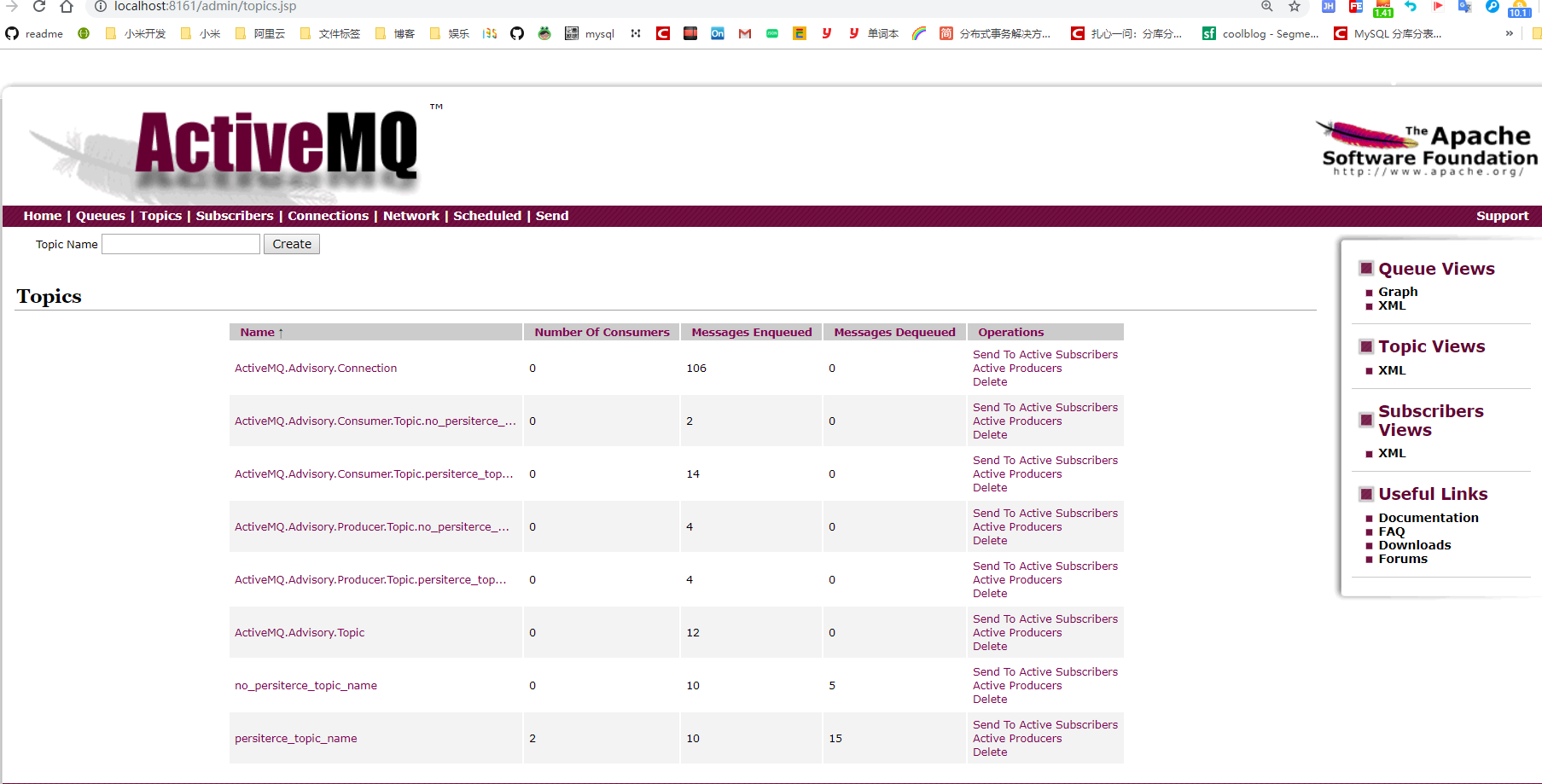This screenshot has width=1542, height=784.
Task: Open the Scheduled menu item
Action: point(487,216)
